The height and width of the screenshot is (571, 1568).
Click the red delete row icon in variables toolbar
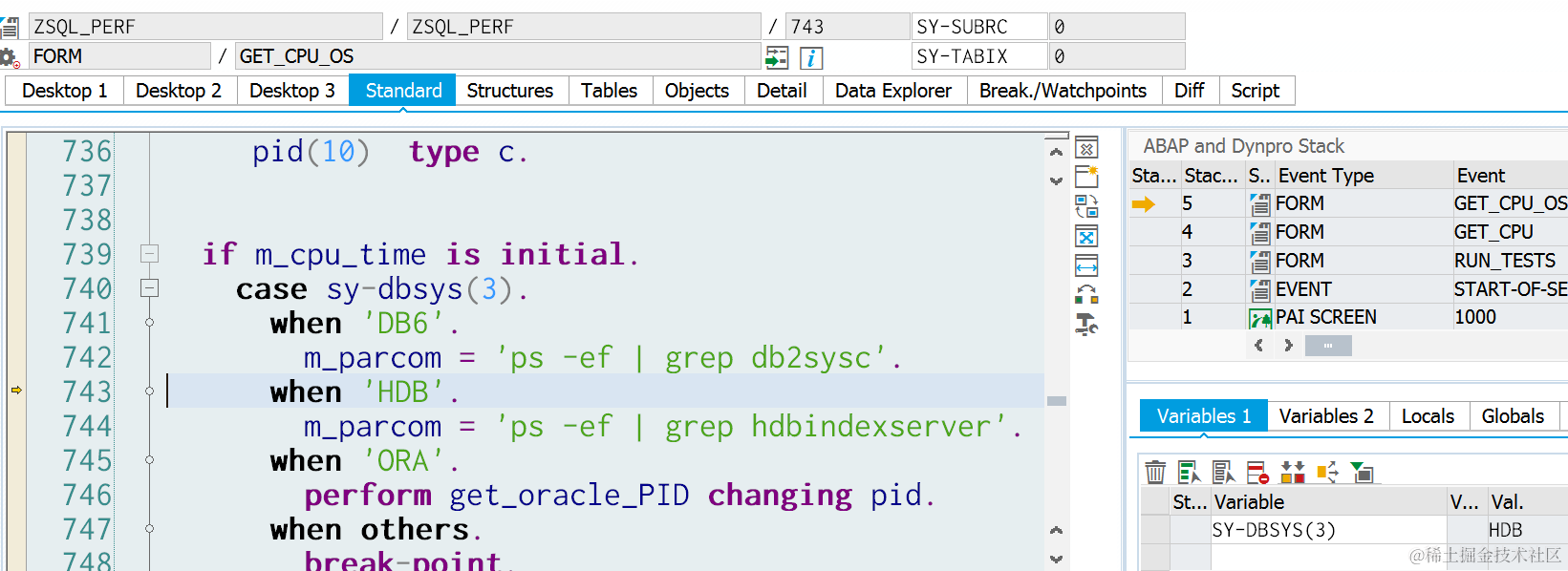(x=1258, y=472)
